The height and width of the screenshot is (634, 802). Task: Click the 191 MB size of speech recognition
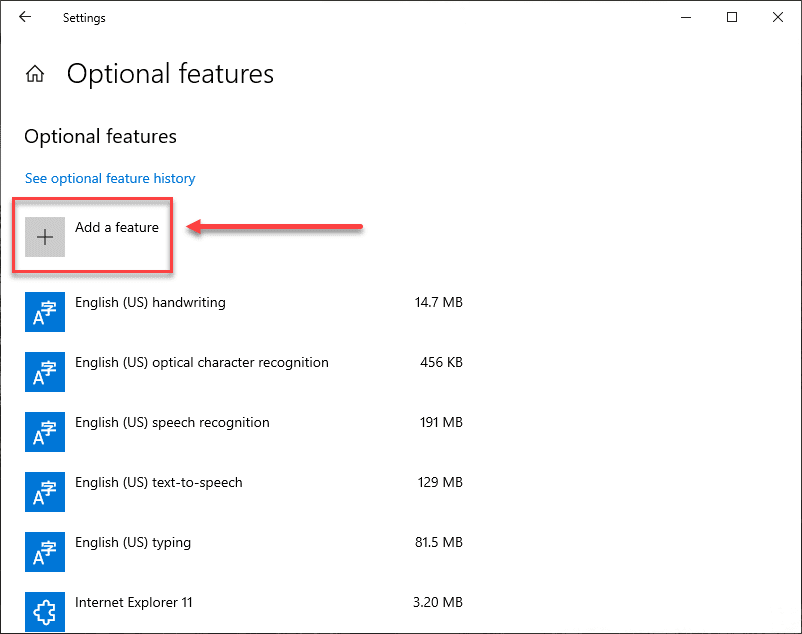tap(440, 422)
